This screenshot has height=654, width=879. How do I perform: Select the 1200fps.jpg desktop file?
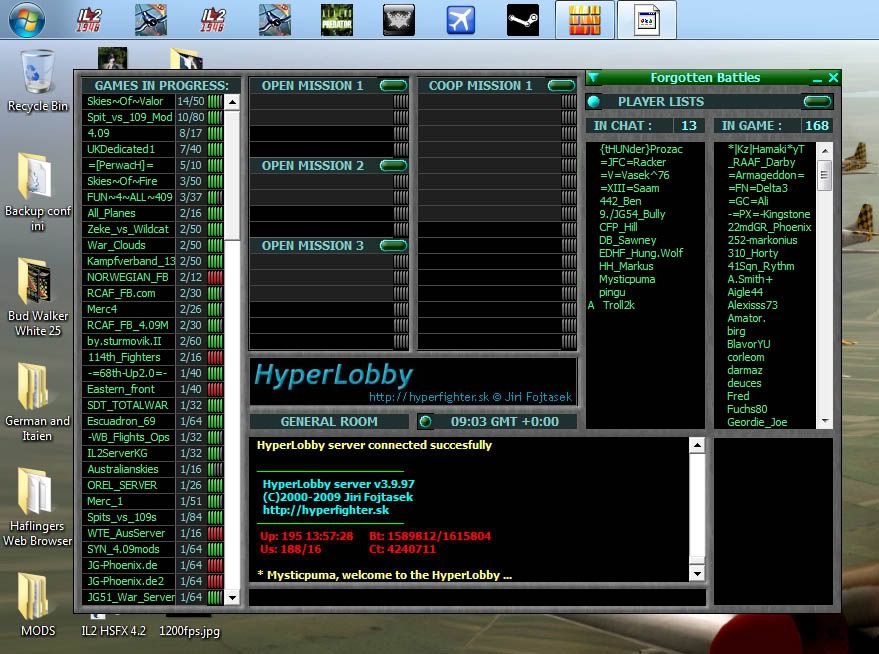(189, 630)
